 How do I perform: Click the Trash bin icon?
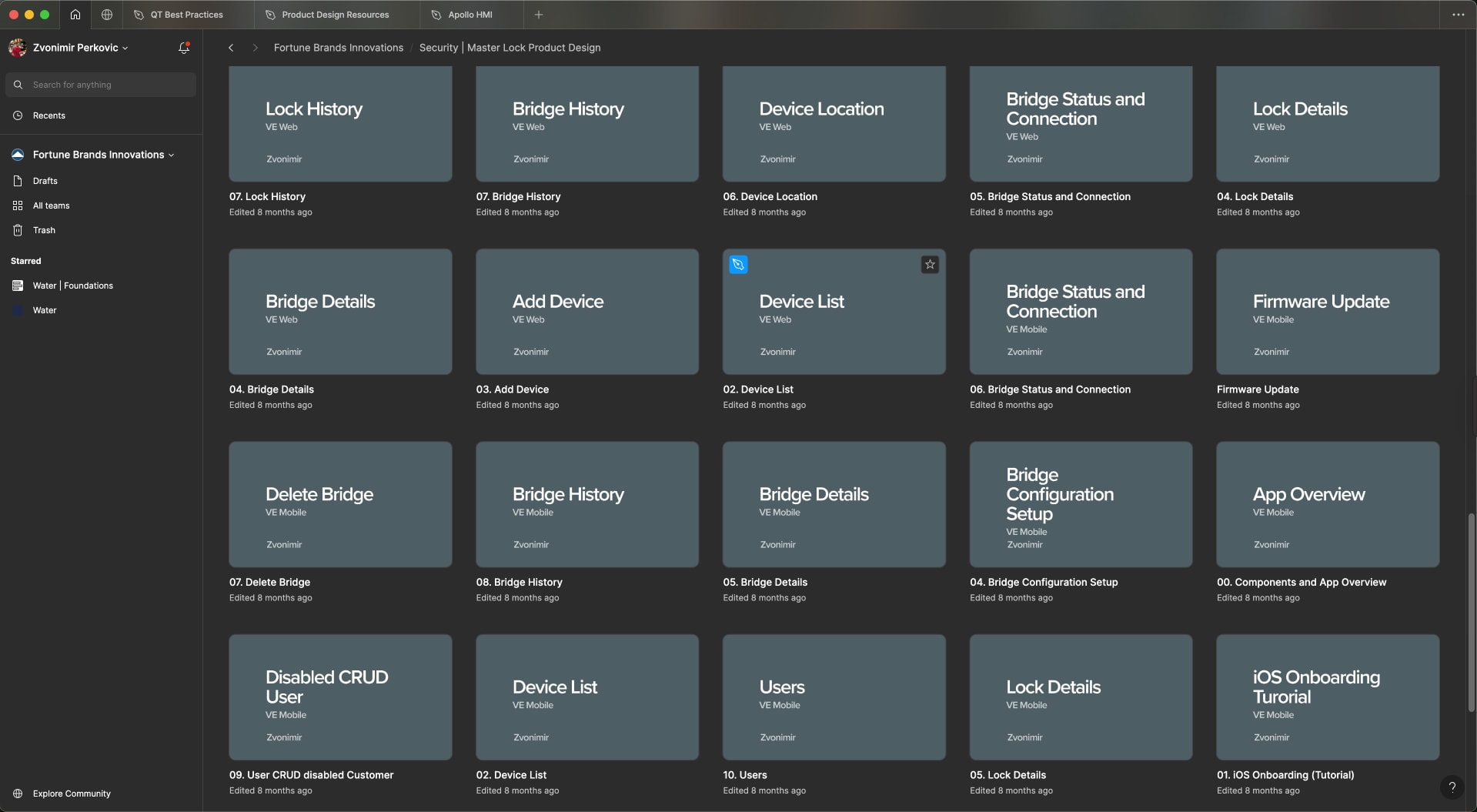point(18,230)
